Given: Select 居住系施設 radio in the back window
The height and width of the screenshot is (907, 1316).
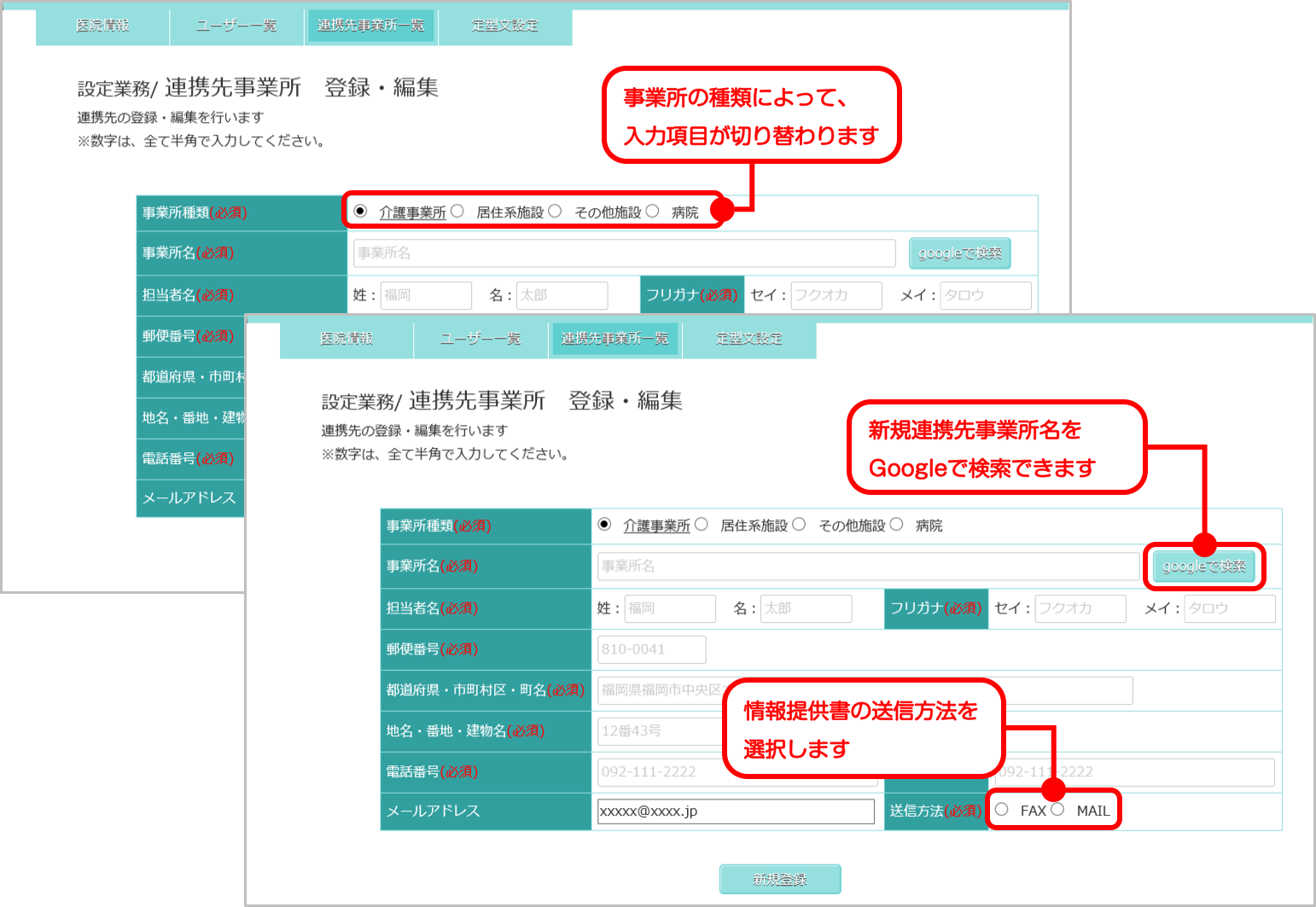Looking at the screenshot, I should click(457, 212).
